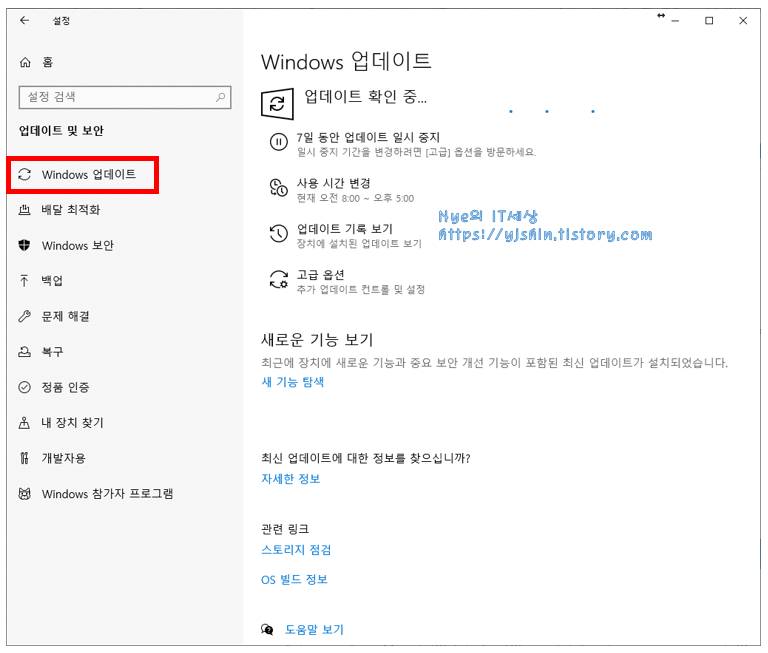The image size is (768, 653).
Task: Click the 내 장치 찾기 locator icon
Action: coord(24,423)
